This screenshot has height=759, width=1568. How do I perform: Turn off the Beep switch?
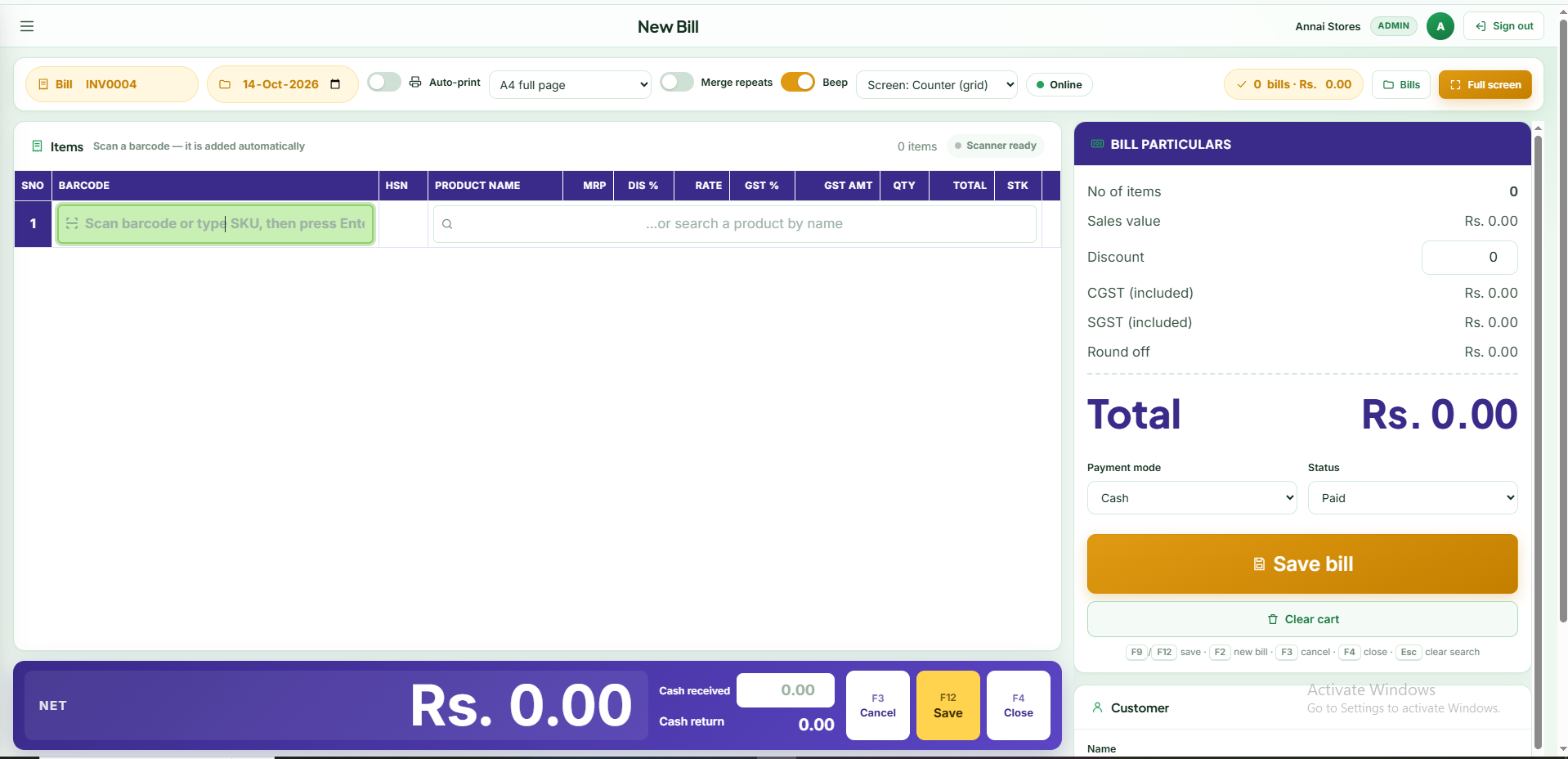click(x=798, y=82)
